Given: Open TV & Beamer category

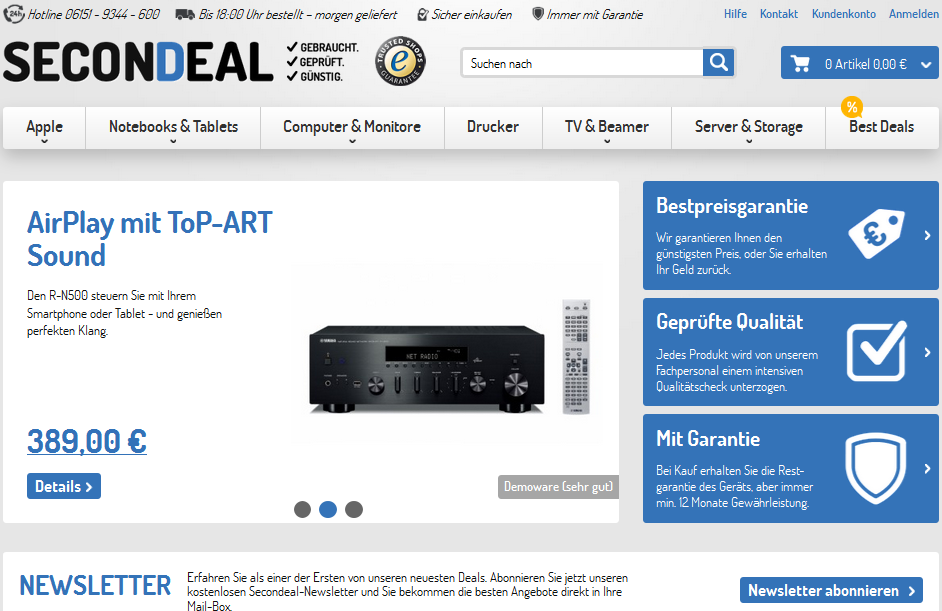Looking at the screenshot, I should click(x=607, y=127).
